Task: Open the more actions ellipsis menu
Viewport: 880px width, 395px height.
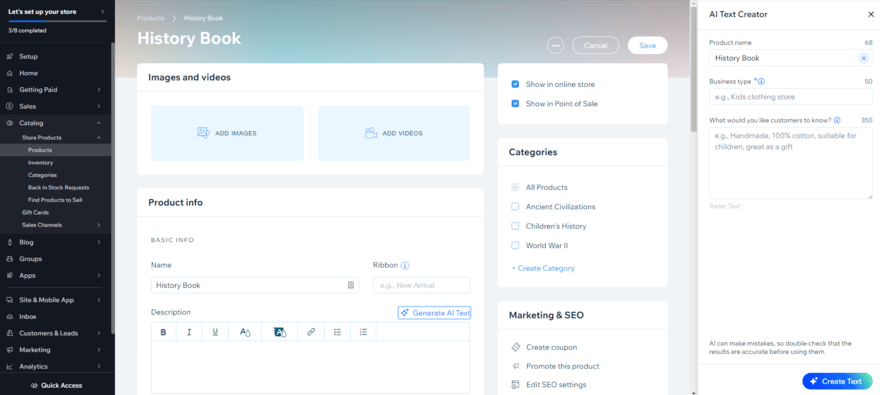Action: click(556, 45)
